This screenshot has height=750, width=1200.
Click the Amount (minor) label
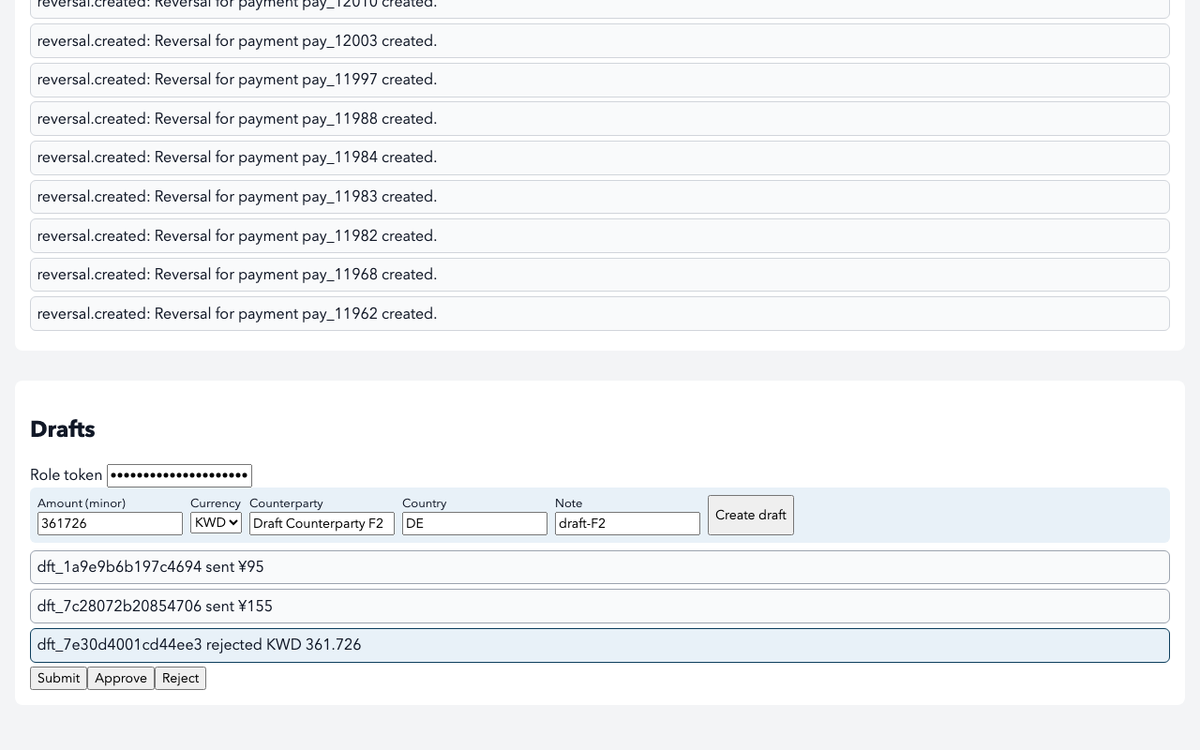(81, 503)
